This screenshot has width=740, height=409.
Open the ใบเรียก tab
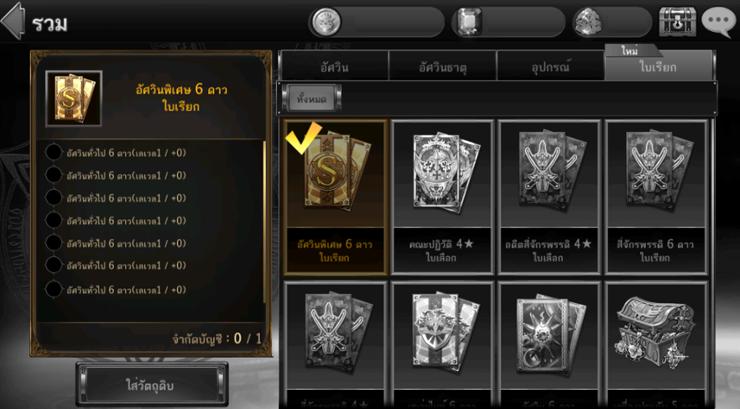click(658, 66)
